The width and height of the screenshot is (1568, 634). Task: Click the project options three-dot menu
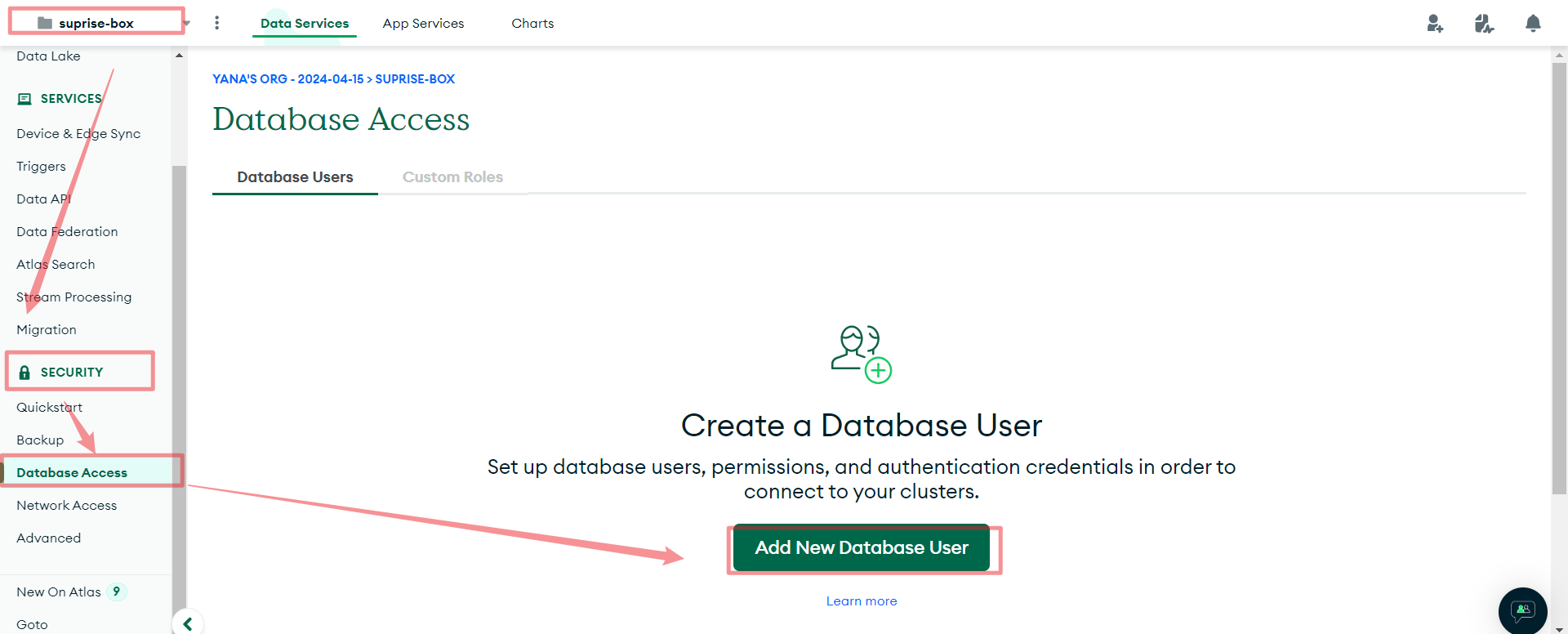pyautogui.click(x=216, y=23)
